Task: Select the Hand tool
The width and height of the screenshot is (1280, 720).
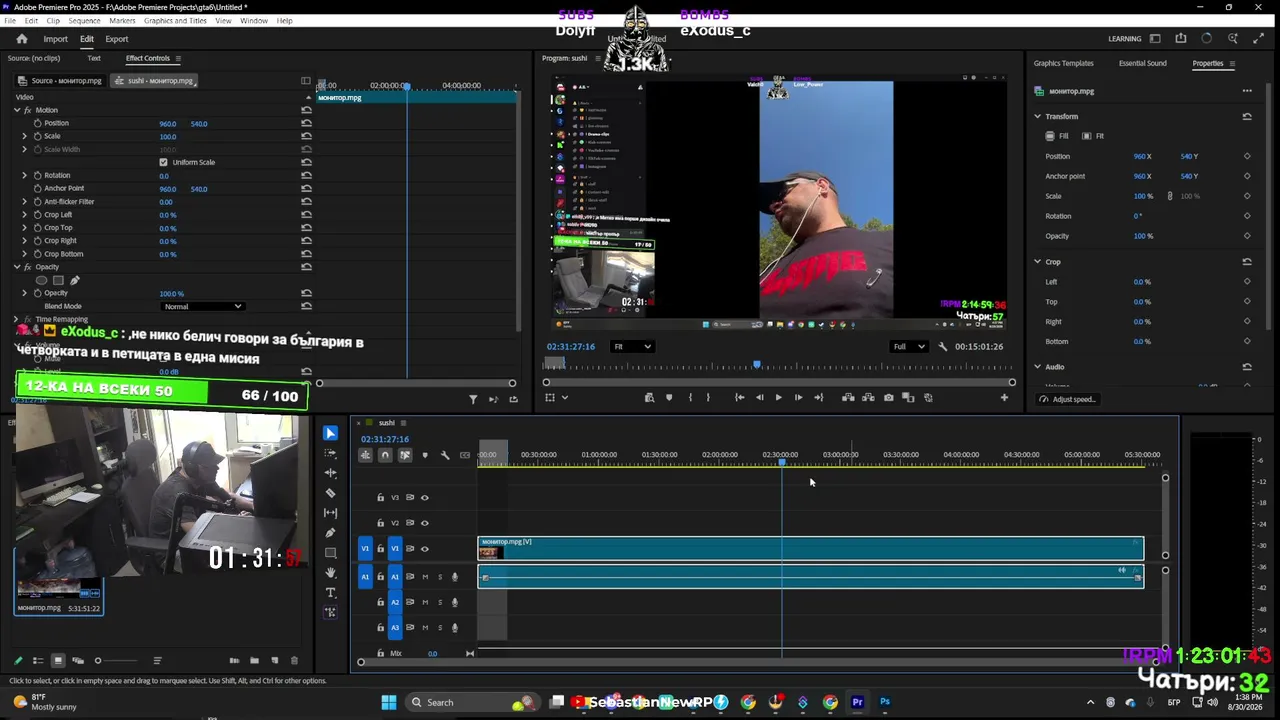Action: click(x=331, y=573)
